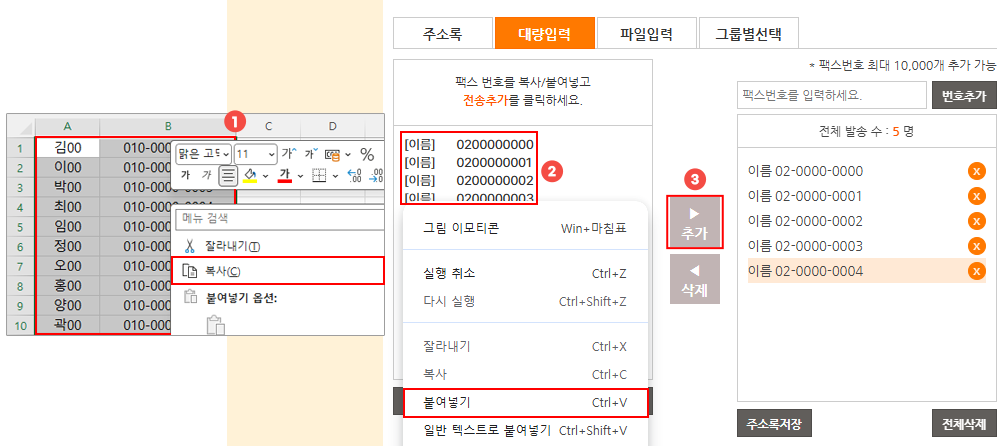The image size is (1000, 446).
Task: Select the 그룹별선택 tab
Action: (x=748, y=33)
